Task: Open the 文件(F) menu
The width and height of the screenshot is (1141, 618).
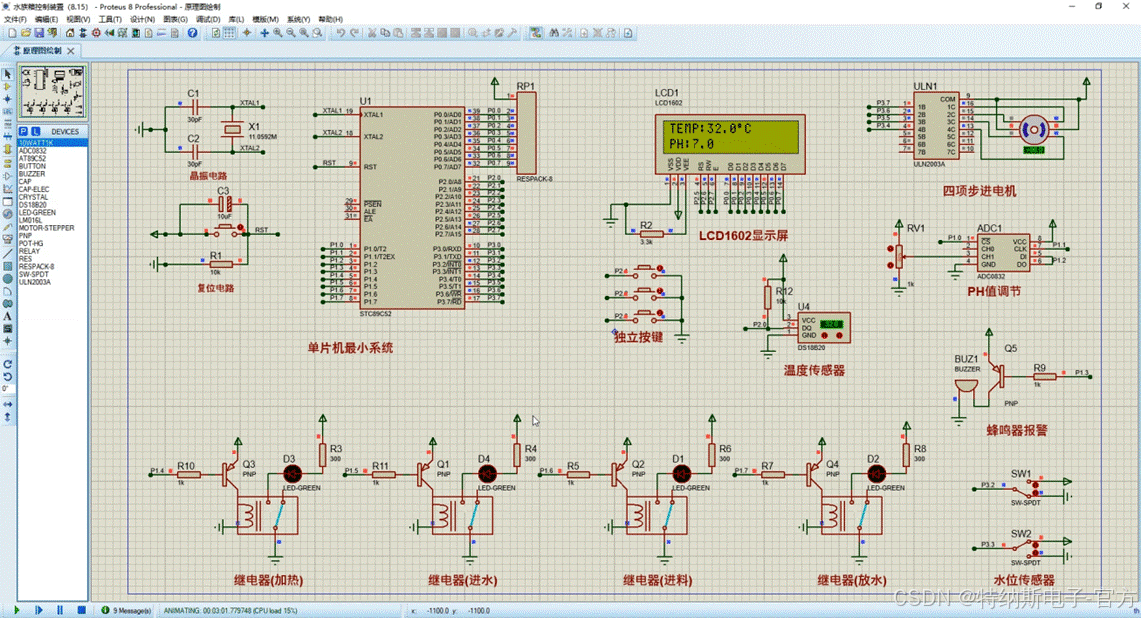Action: tap(15, 19)
